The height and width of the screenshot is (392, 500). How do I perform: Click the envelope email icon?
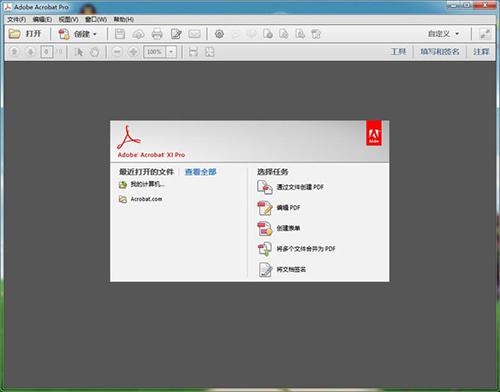click(x=194, y=34)
